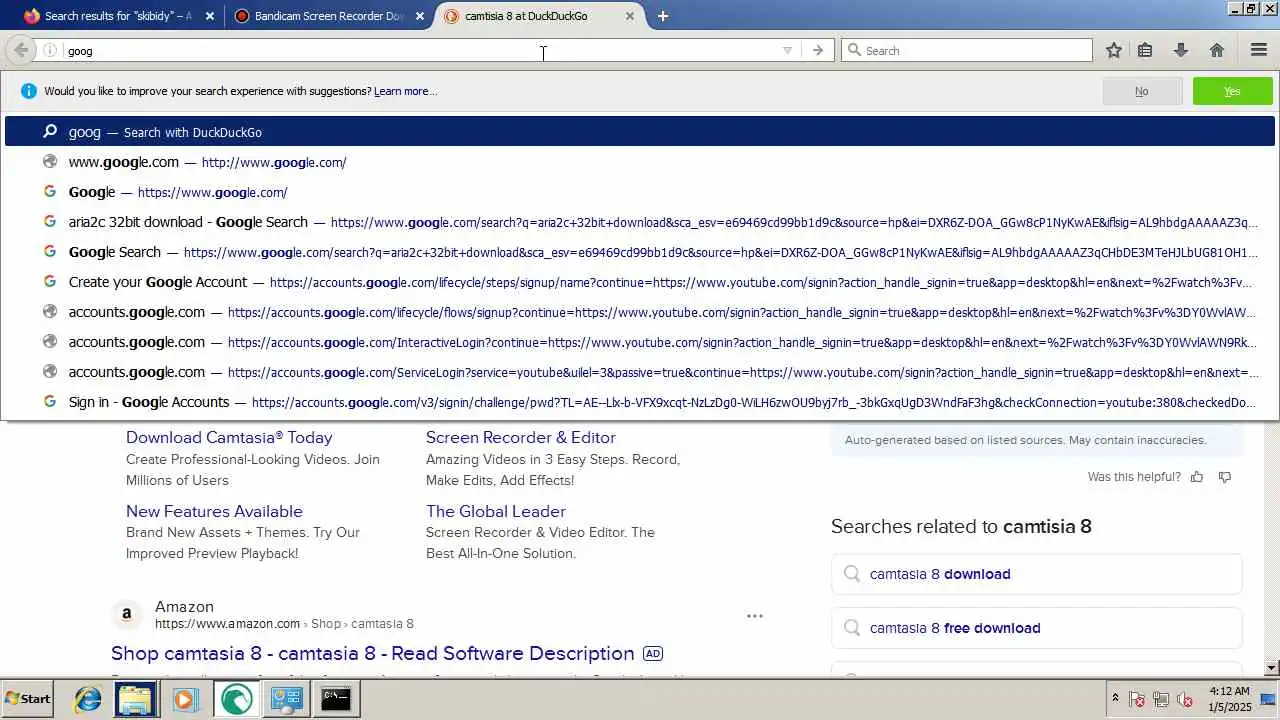Click the address bar text 'goog'

80,51
